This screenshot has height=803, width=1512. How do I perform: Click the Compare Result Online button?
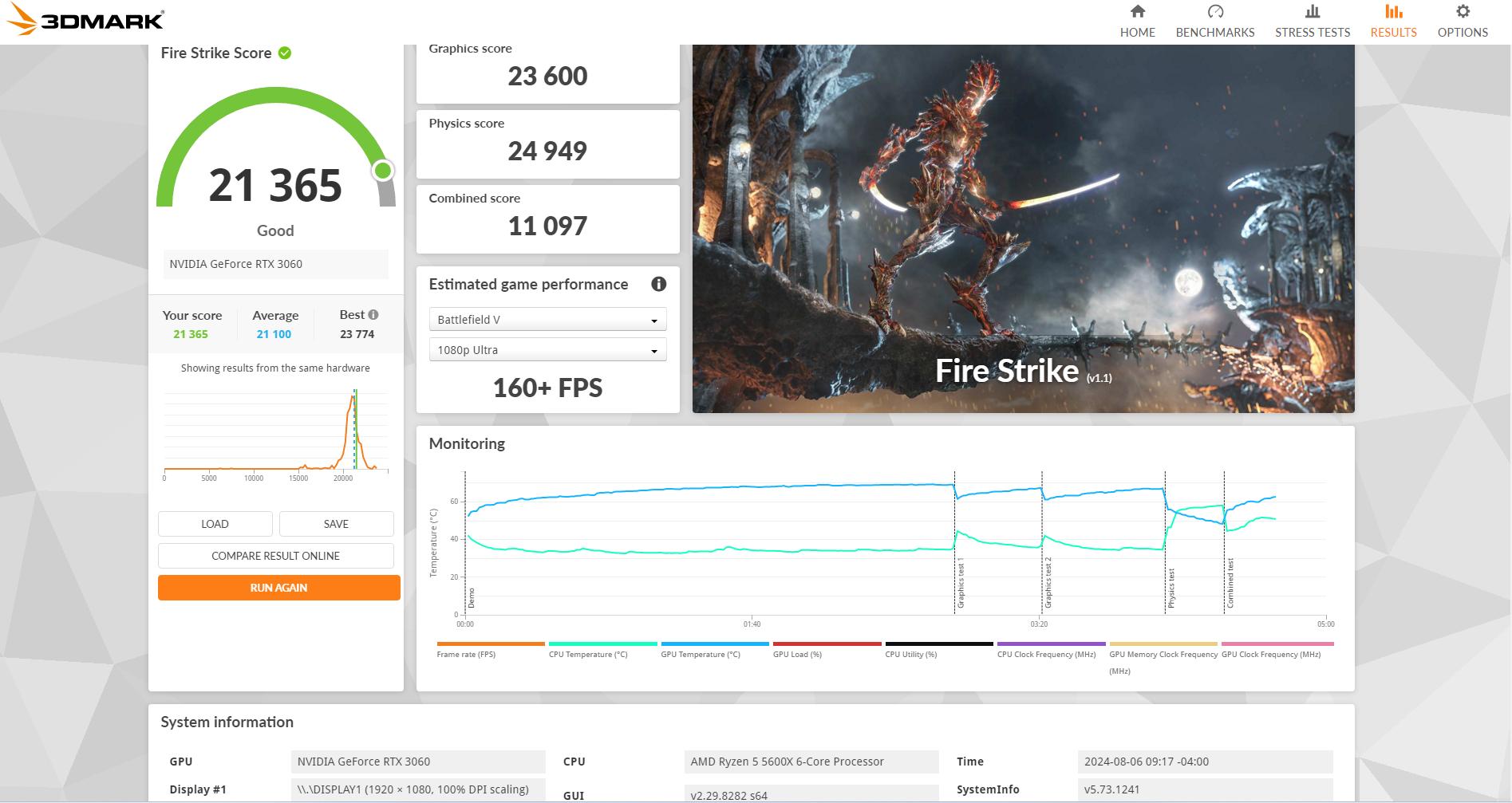[x=275, y=556]
